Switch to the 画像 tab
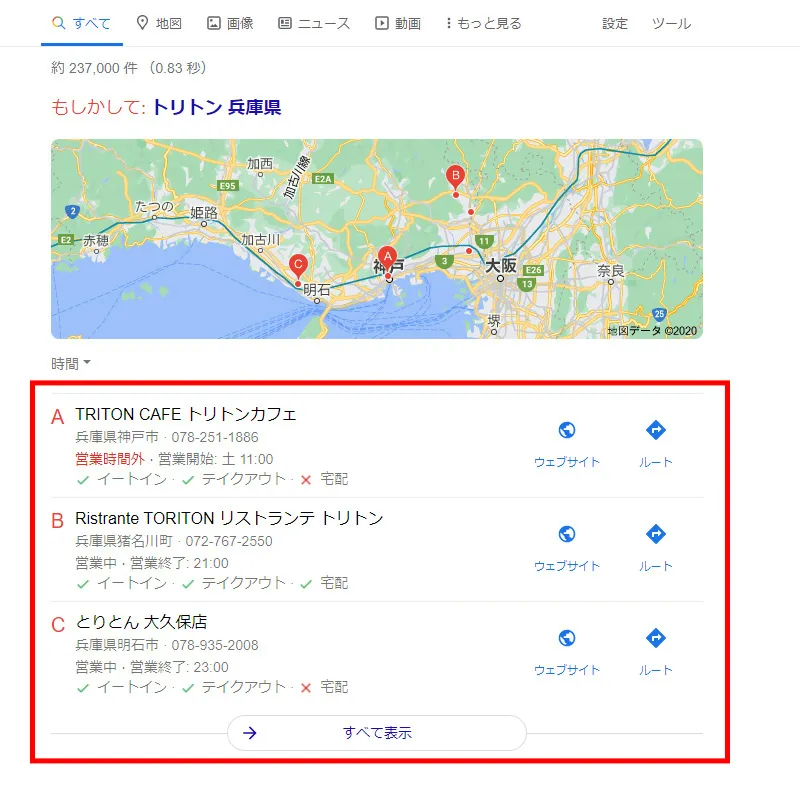 (230, 23)
